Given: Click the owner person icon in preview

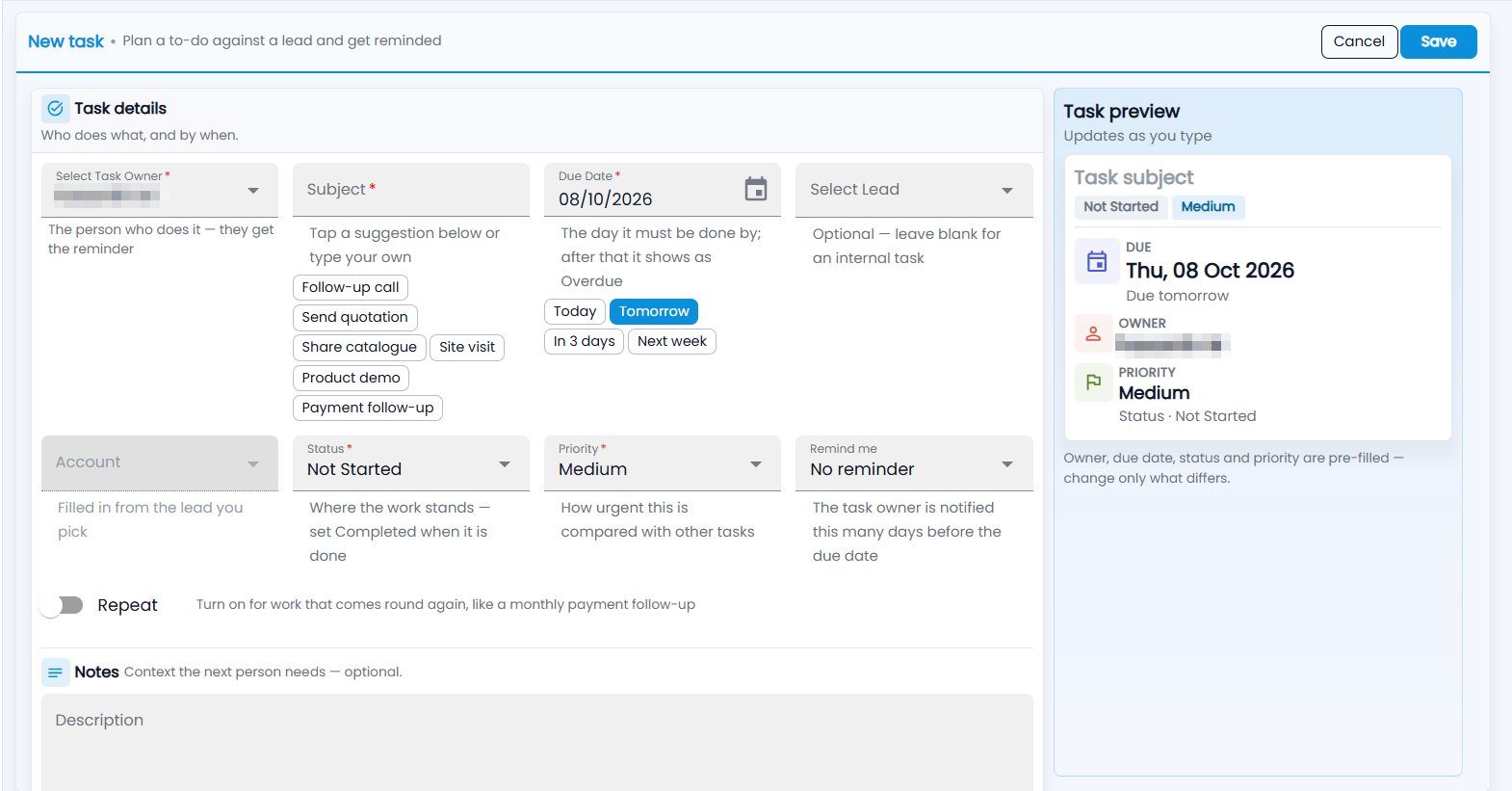Looking at the screenshot, I should pyautogui.click(x=1093, y=334).
